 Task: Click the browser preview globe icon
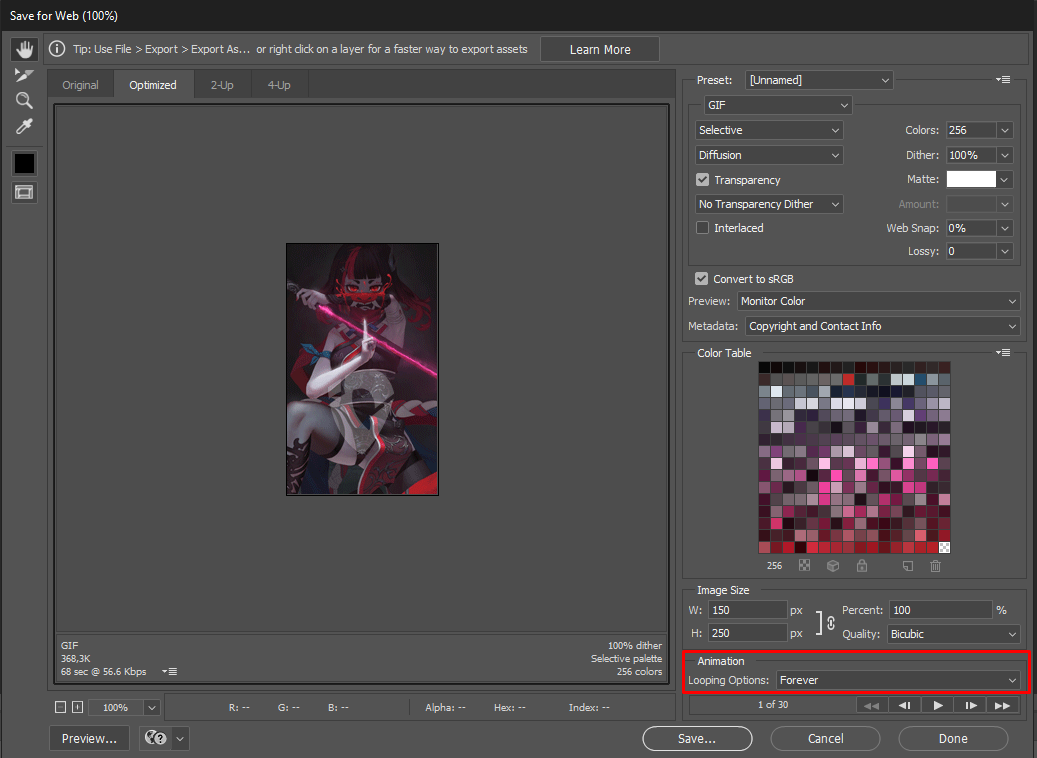point(156,737)
